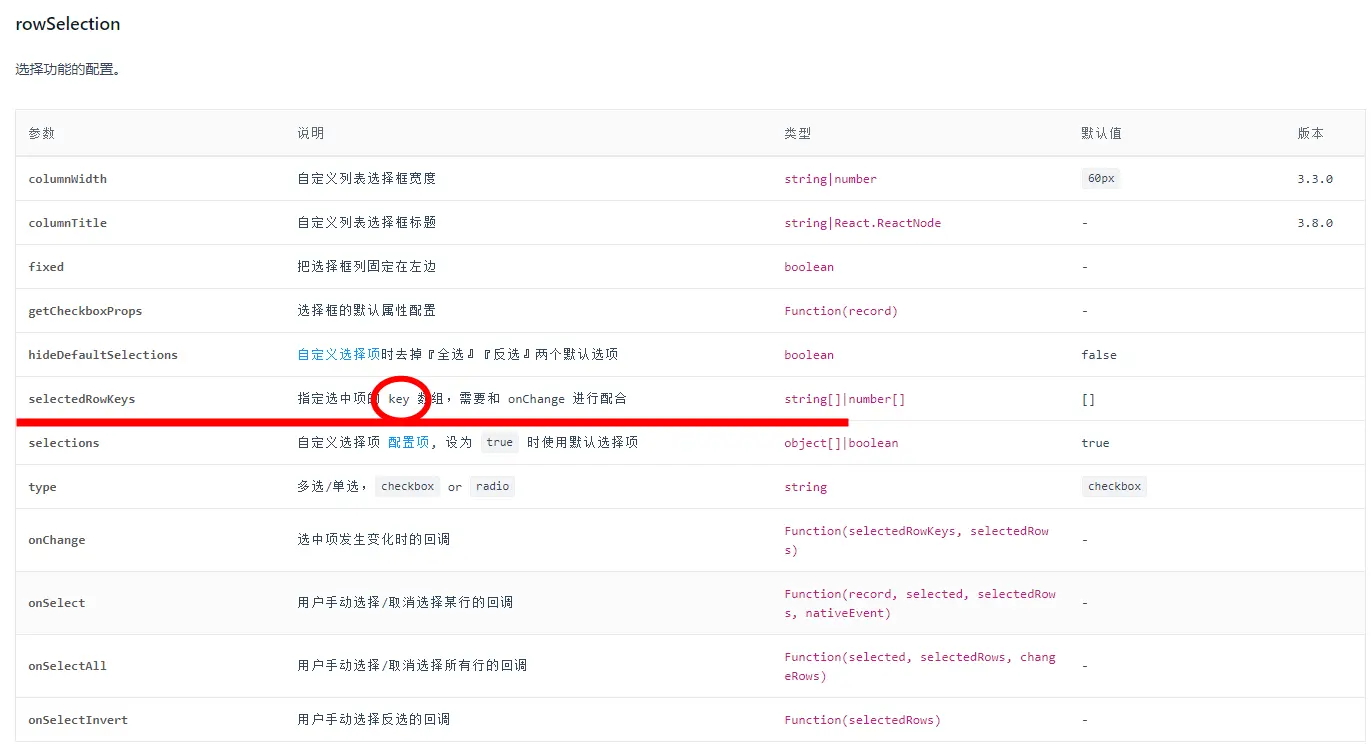Click the 把选择框列固定在左边 description
Viewport: 1371px width, 755px height.
367,266
